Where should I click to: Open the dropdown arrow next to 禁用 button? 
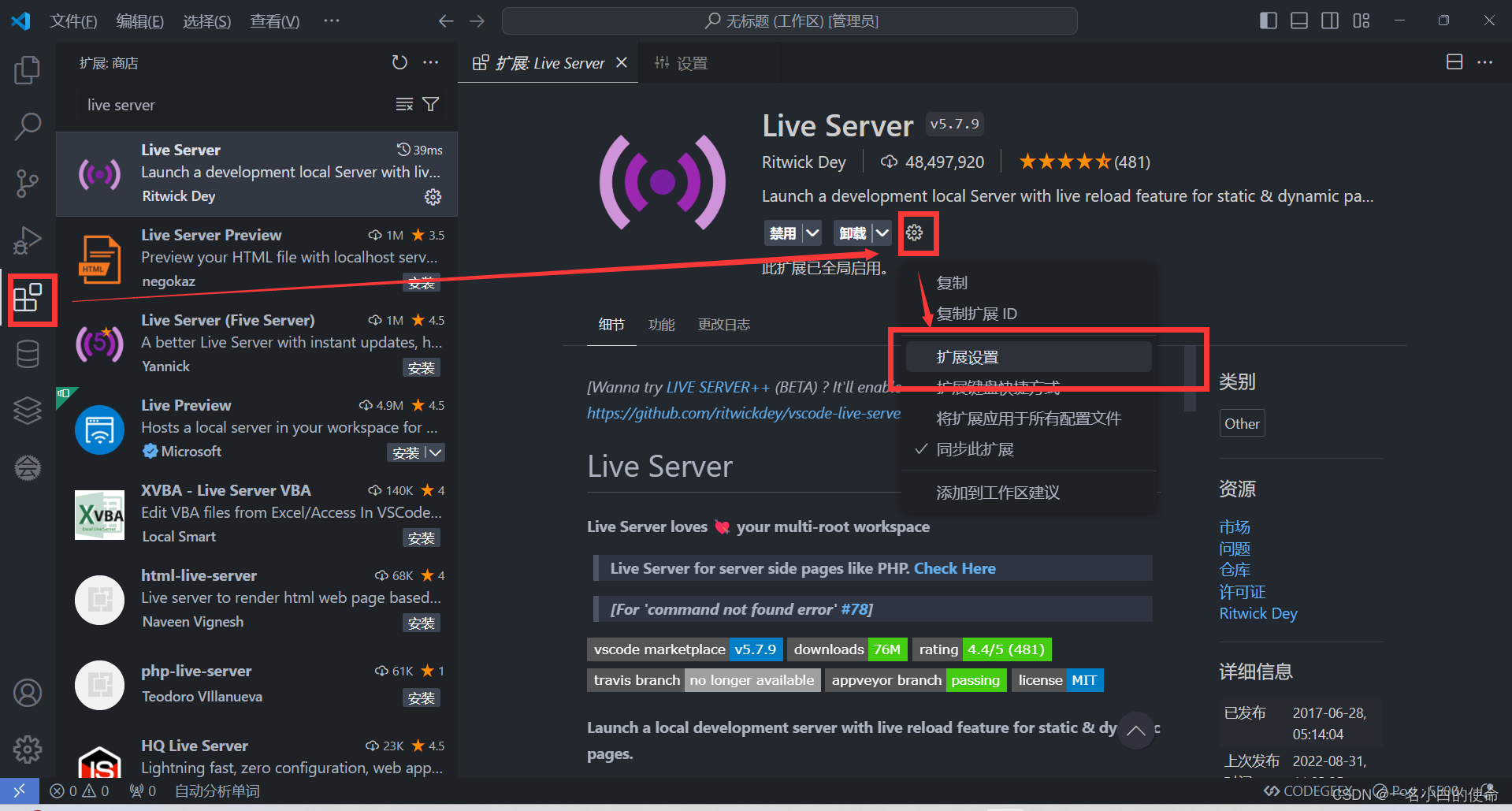tap(811, 233)
